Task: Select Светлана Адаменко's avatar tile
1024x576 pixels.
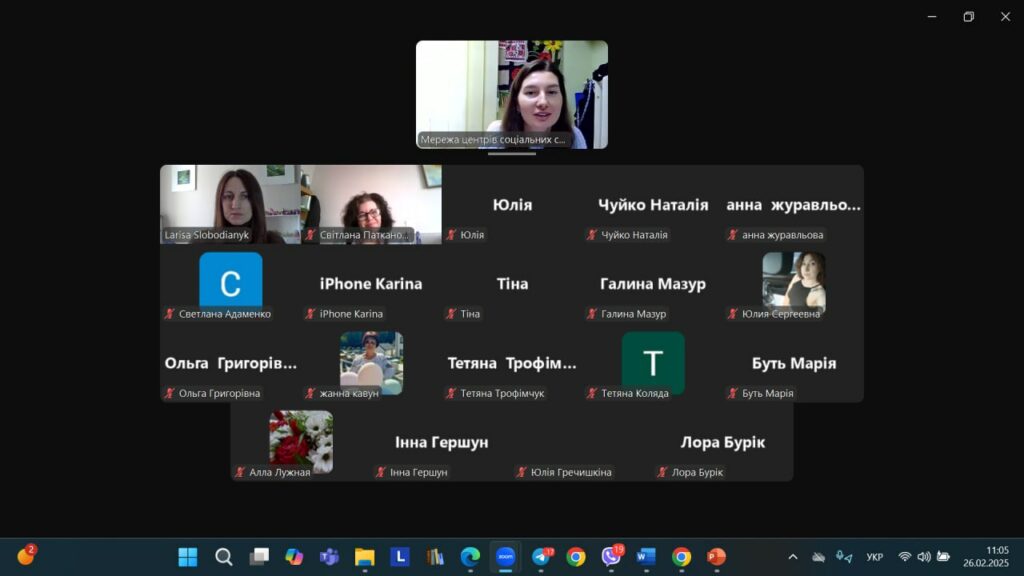Action: coord(230,284)
